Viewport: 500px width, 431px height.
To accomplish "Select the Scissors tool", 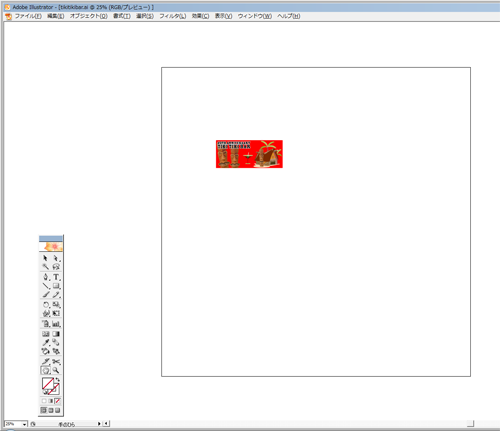I will tap(56, 362).
